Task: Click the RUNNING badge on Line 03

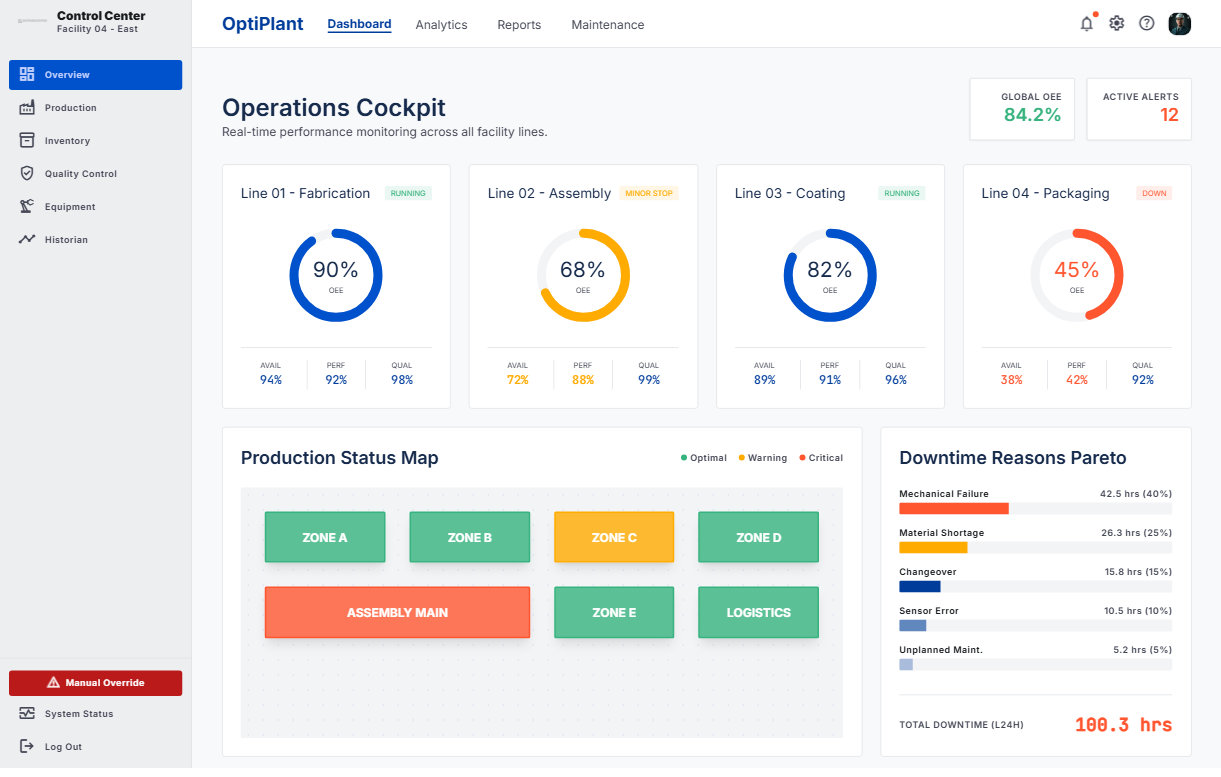Action: coord(902,193)
